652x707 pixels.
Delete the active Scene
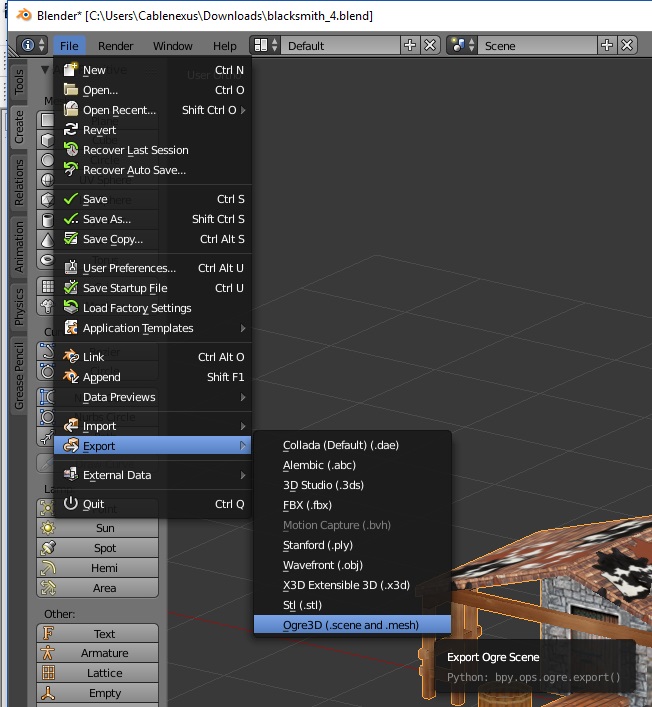pyautogui.click(x=627, y=46)
